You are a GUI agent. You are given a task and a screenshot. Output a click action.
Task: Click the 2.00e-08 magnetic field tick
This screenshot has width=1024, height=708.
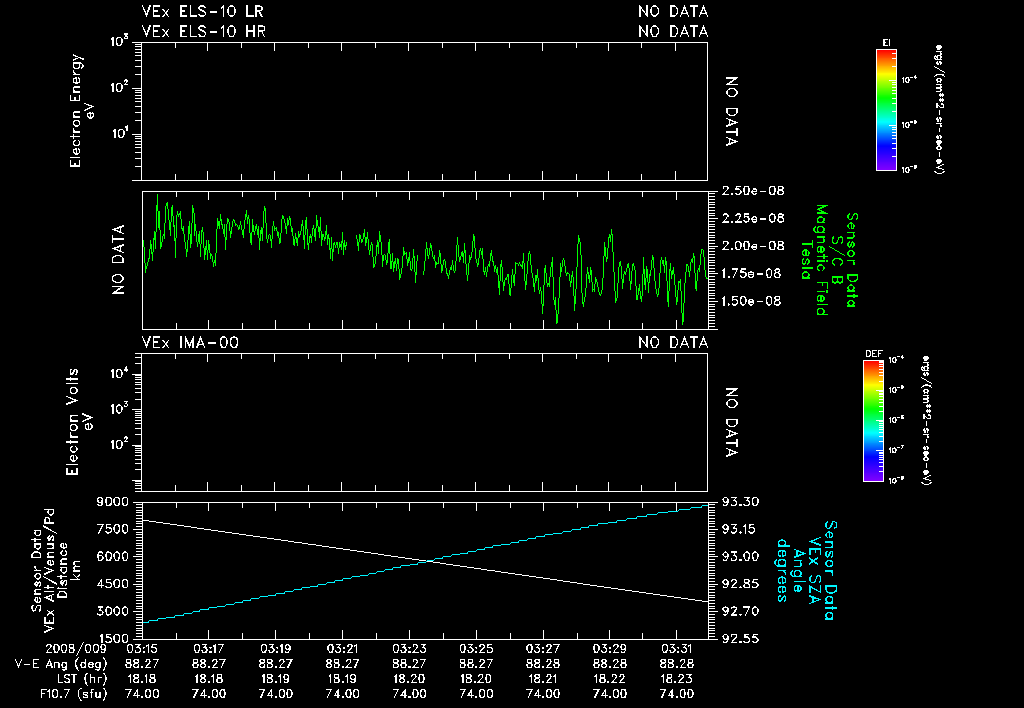point(752,246)
